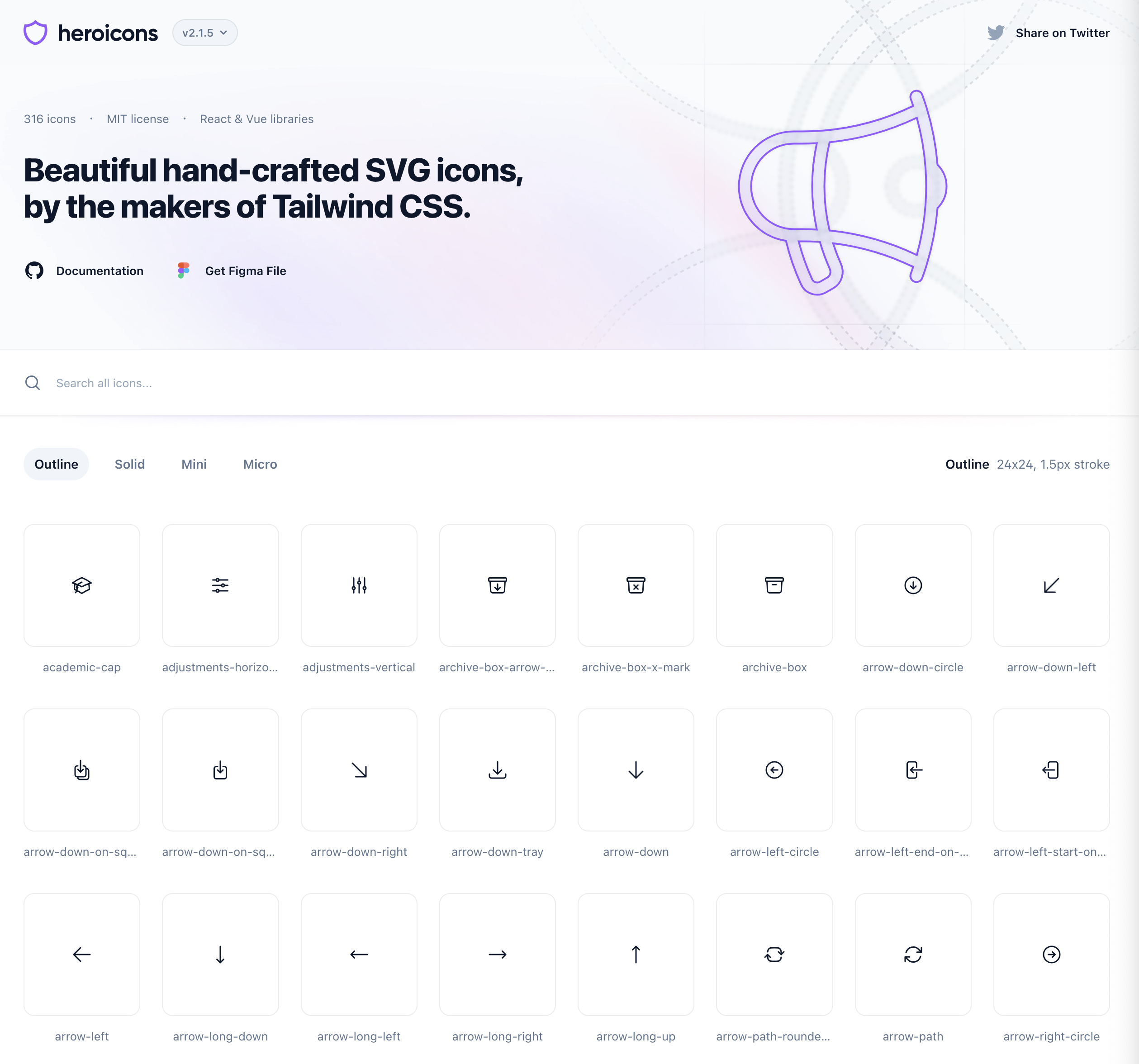Click the academic-cap icon tile
1139x1064 pixels.
[x=82, y=585]
